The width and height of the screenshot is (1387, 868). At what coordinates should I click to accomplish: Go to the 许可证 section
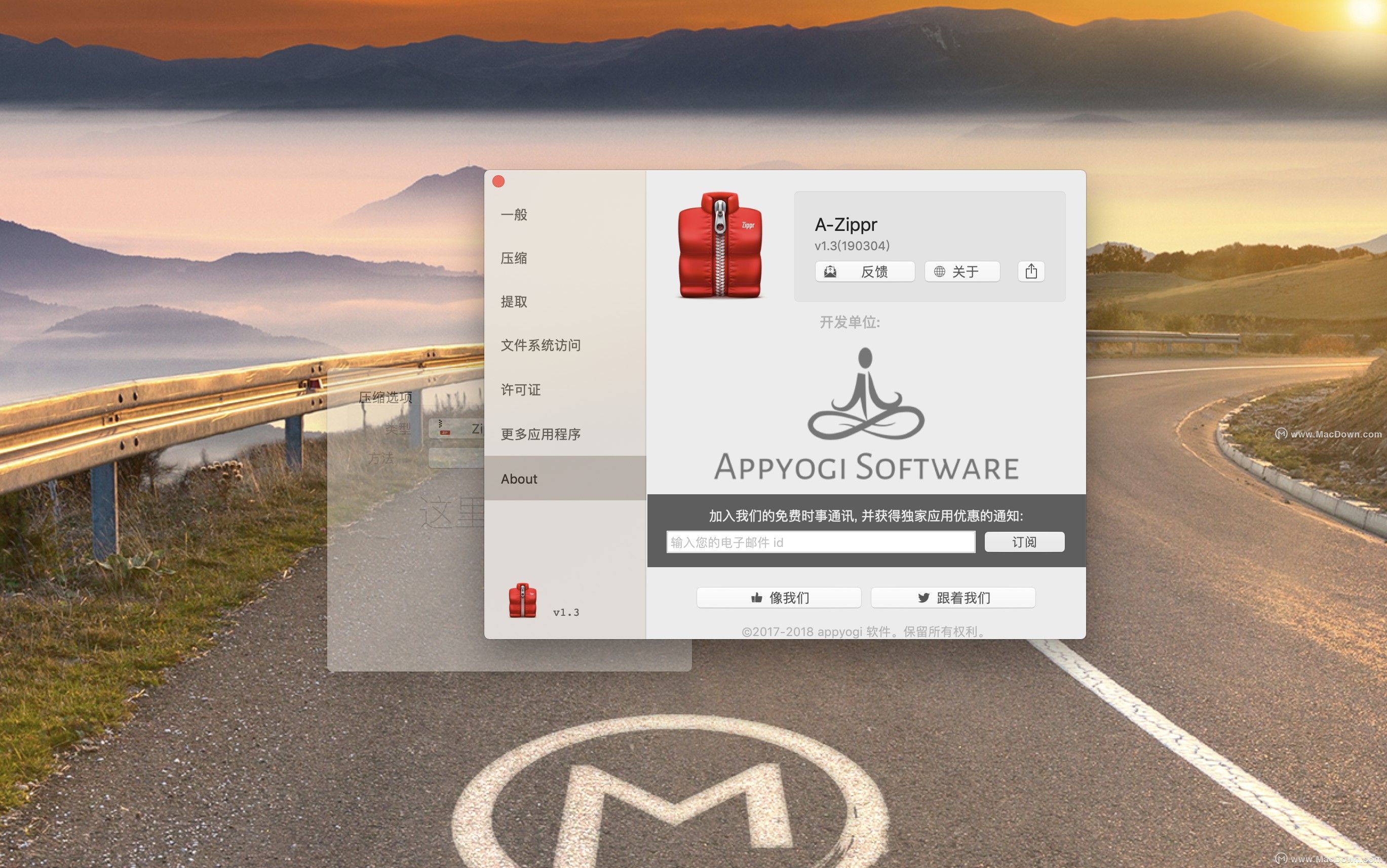tap(565, 390)
